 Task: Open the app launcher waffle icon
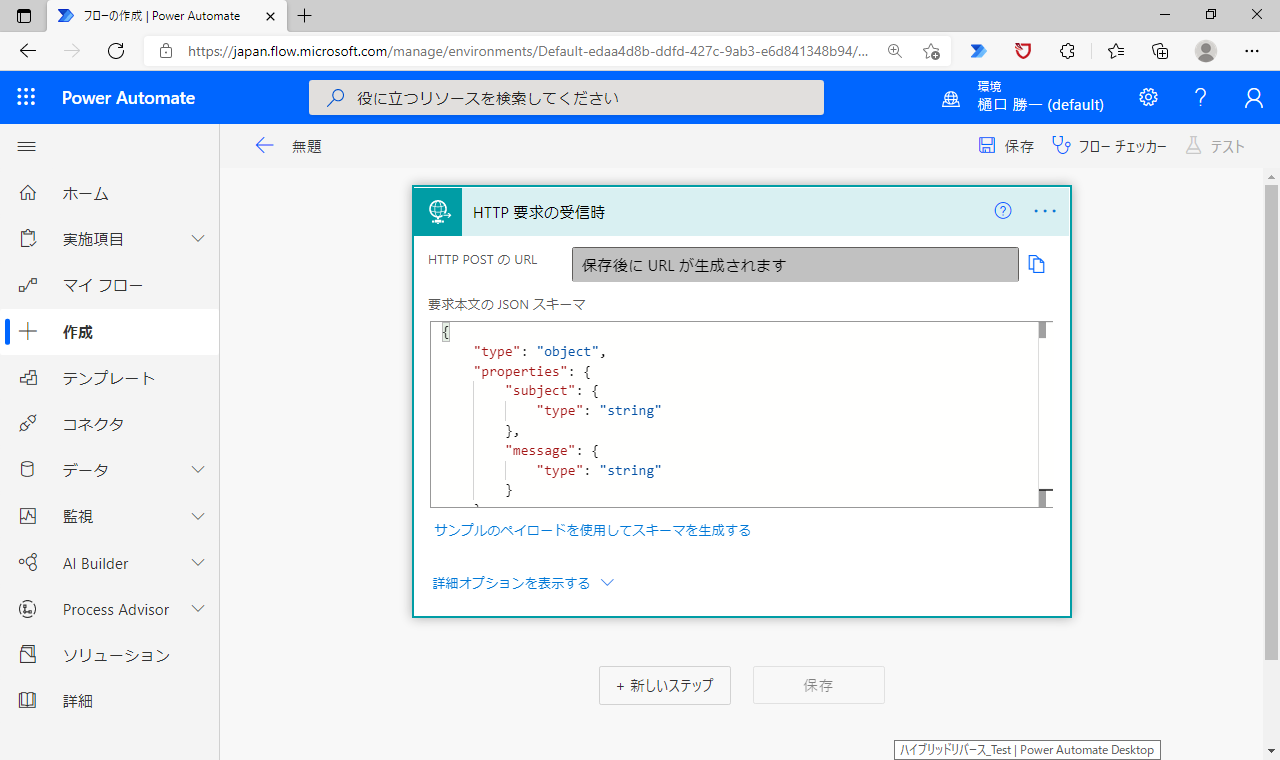[26, 97]
